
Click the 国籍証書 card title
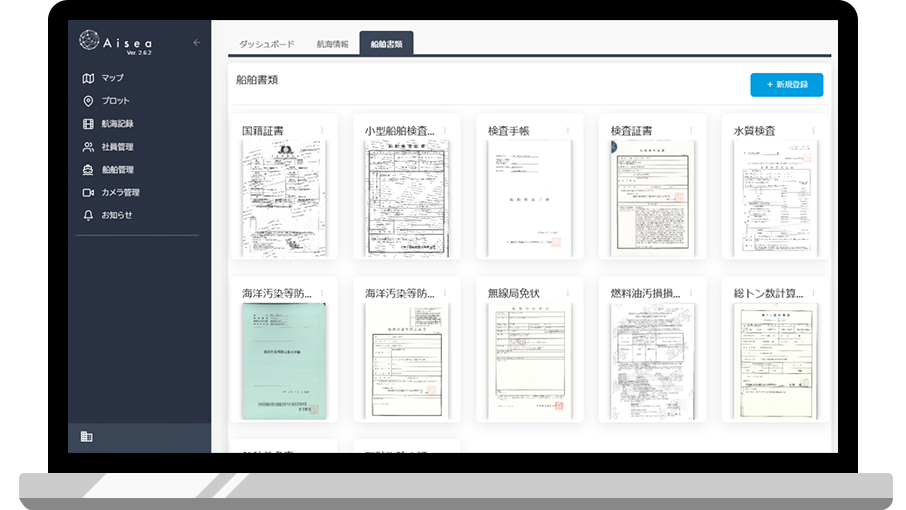[263, 131]
